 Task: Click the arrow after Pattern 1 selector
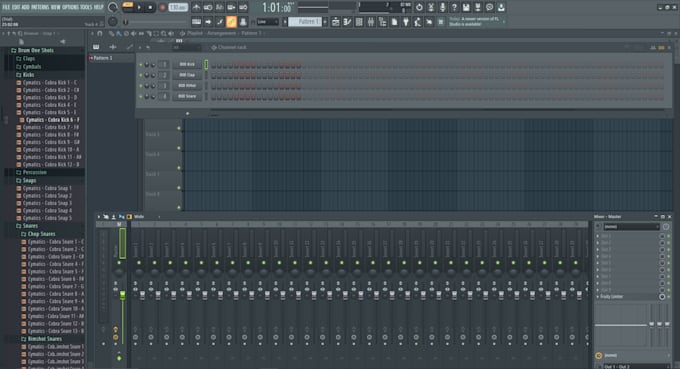(x=325, y=22)
